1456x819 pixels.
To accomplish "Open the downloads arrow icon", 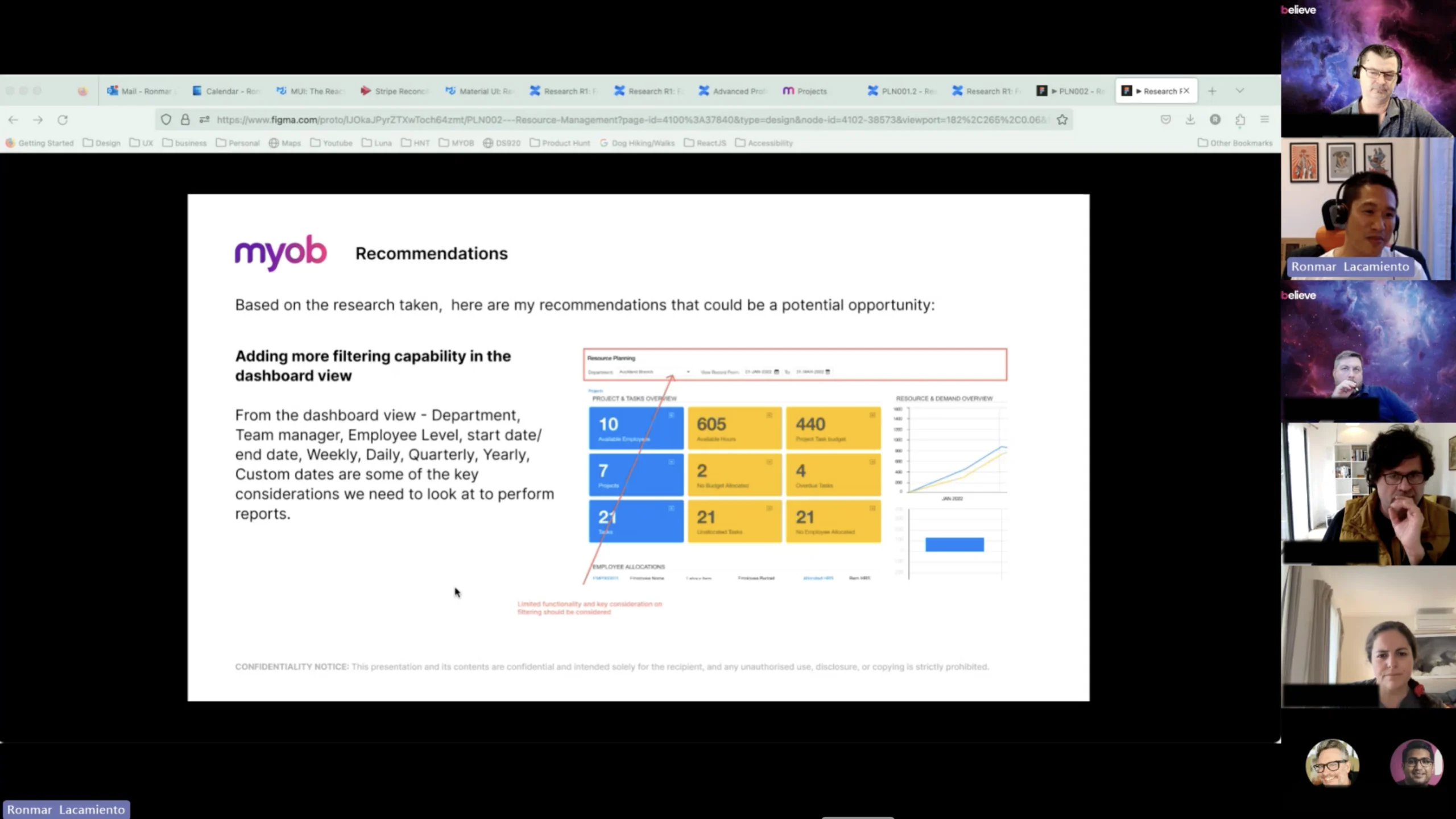I will (1190, 120).
